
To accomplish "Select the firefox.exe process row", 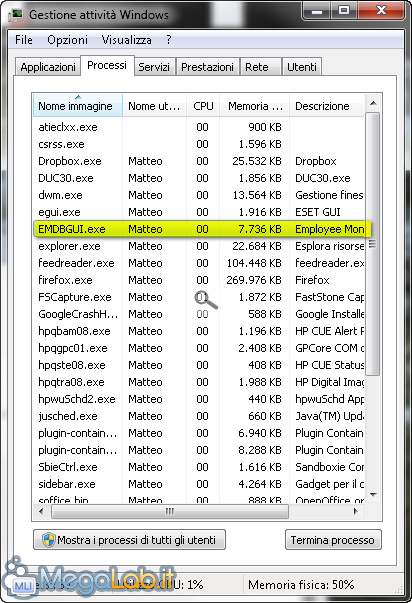I will coord(198,280).
